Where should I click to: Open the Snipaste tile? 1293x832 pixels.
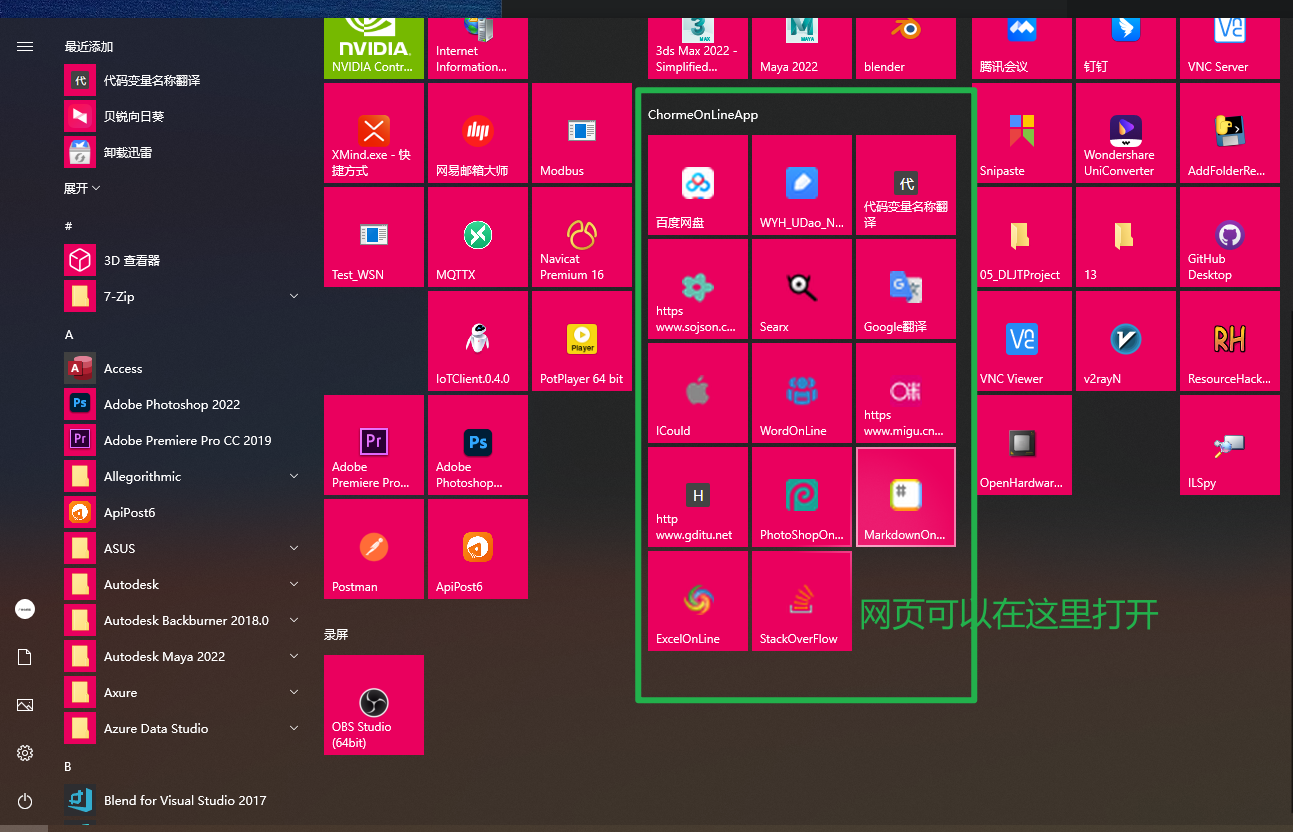pos(1022,133)
